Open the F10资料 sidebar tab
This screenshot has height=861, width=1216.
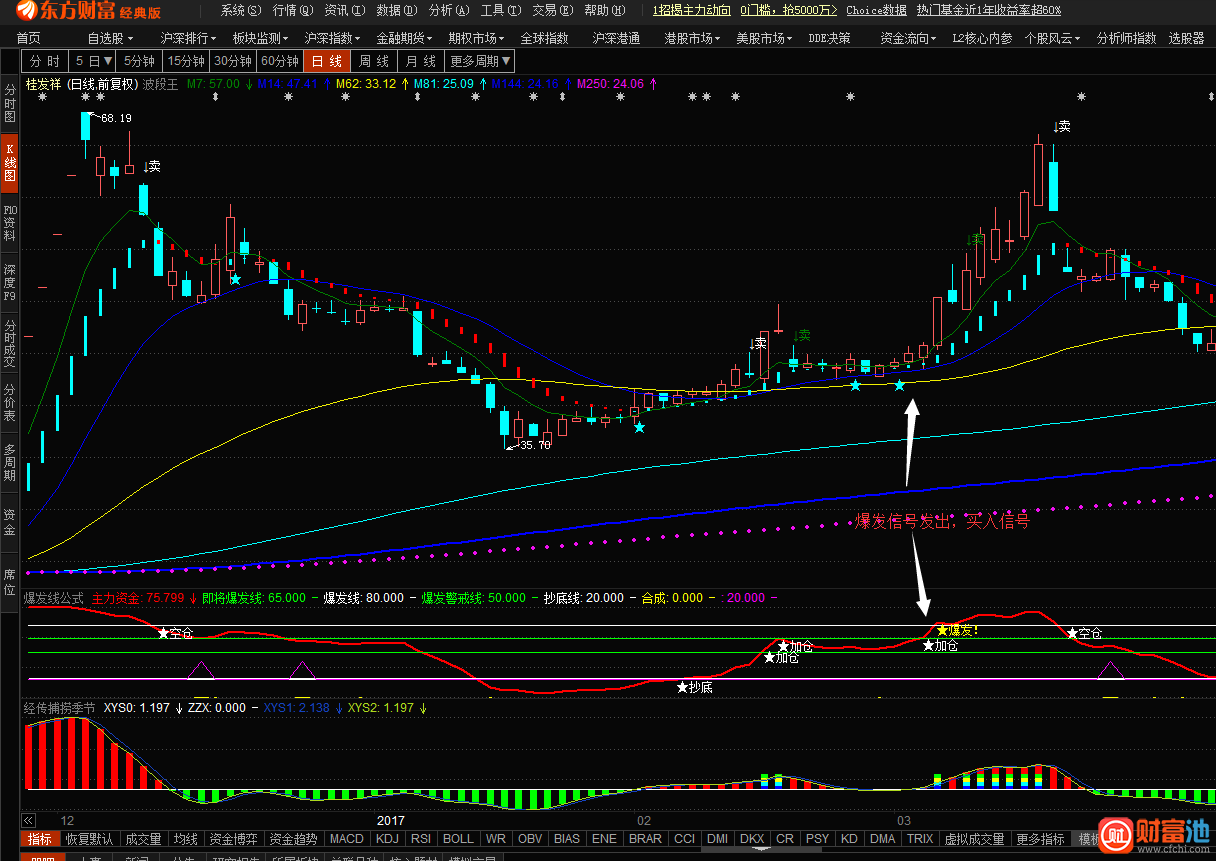click(x=10, y=223)
